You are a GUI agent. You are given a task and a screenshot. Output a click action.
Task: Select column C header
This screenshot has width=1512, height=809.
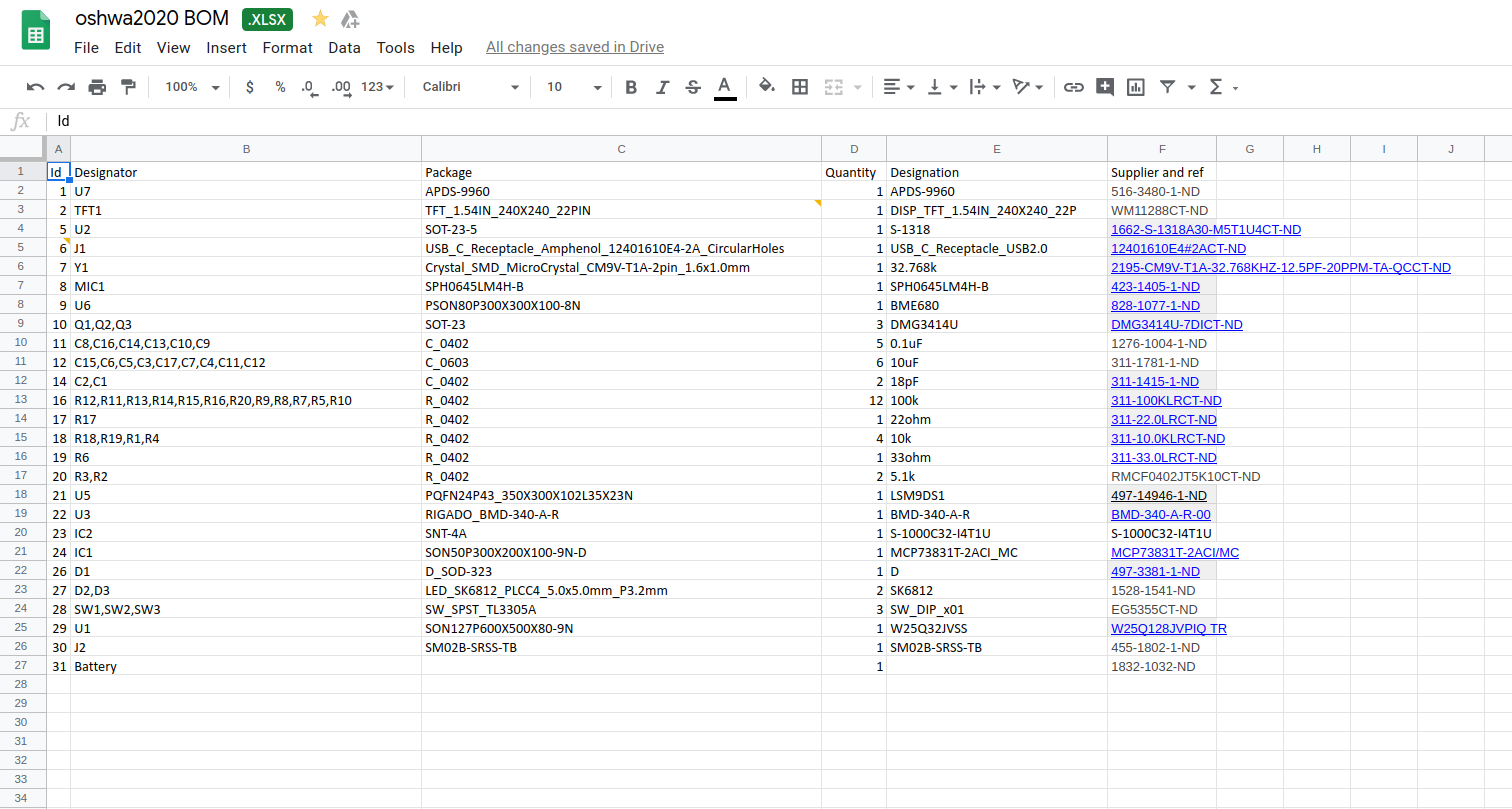coord(621,149)
